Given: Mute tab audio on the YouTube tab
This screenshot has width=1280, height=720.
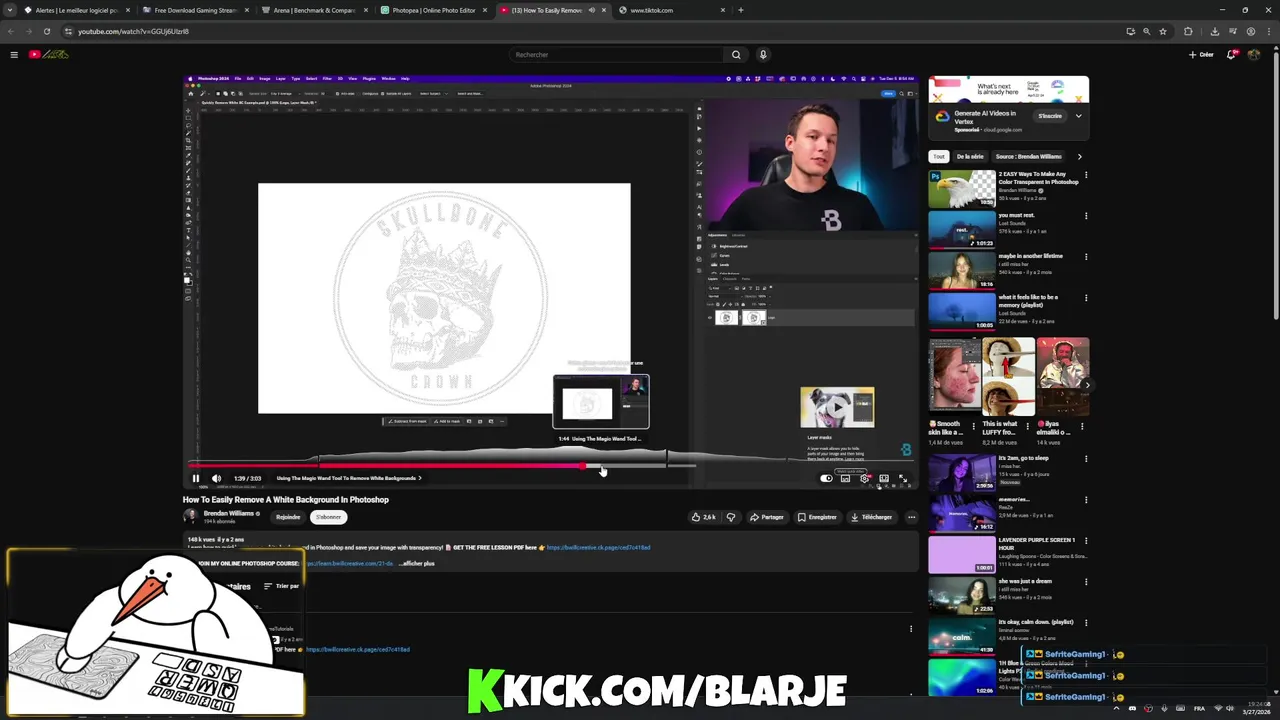Looking at the screenshot, I should pos(591,10).
